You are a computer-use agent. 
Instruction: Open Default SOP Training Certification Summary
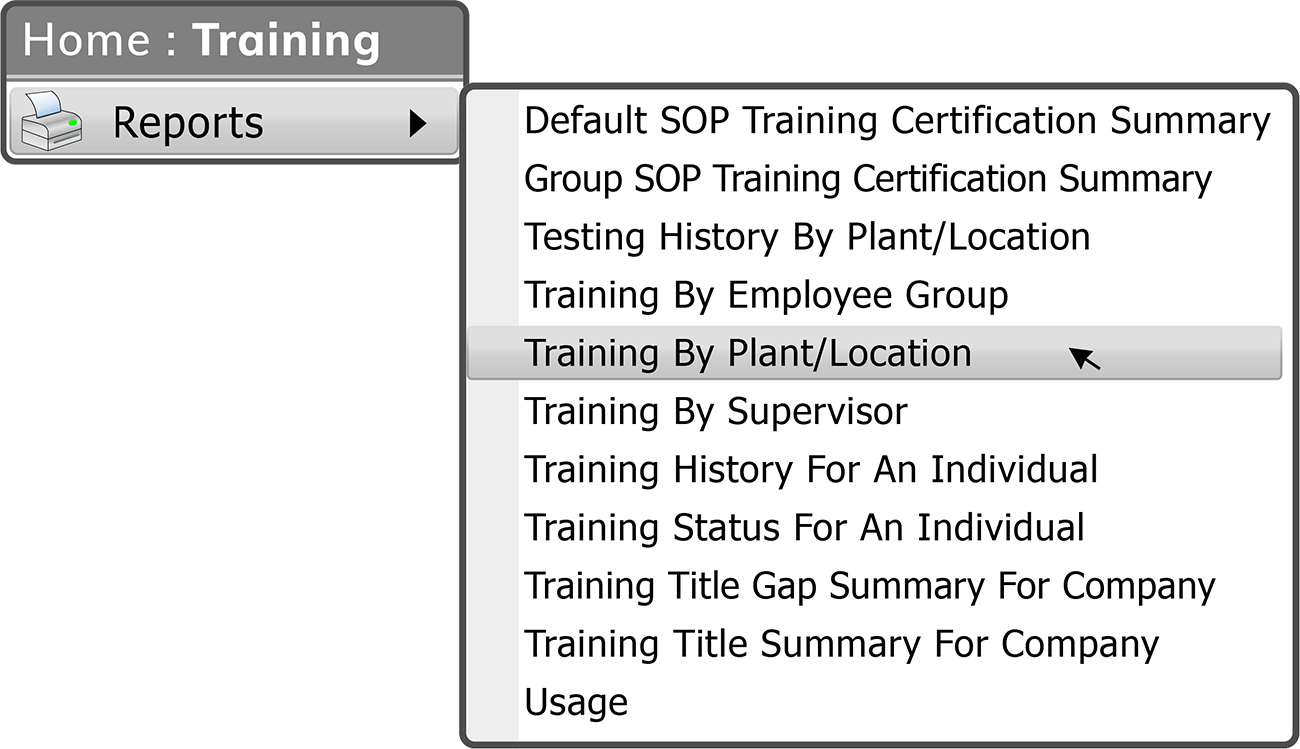click(x=897, y=120)
